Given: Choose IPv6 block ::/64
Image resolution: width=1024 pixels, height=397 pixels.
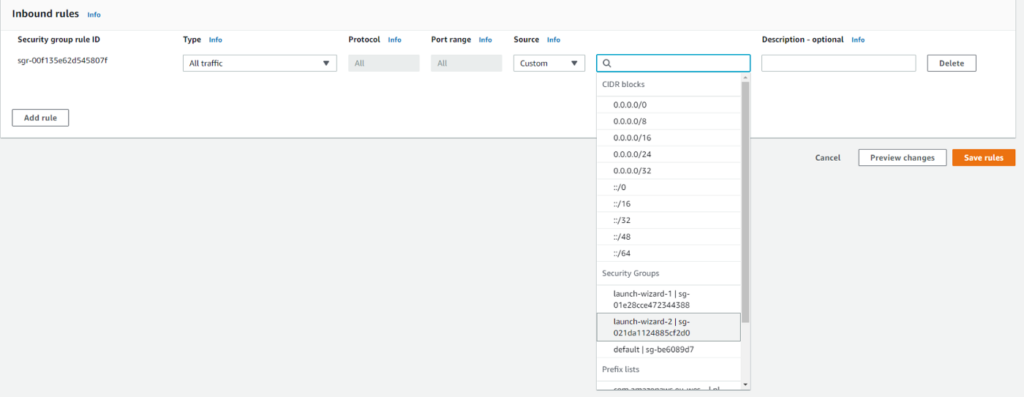Looking at the screenshot, I should tap(669, 253).
